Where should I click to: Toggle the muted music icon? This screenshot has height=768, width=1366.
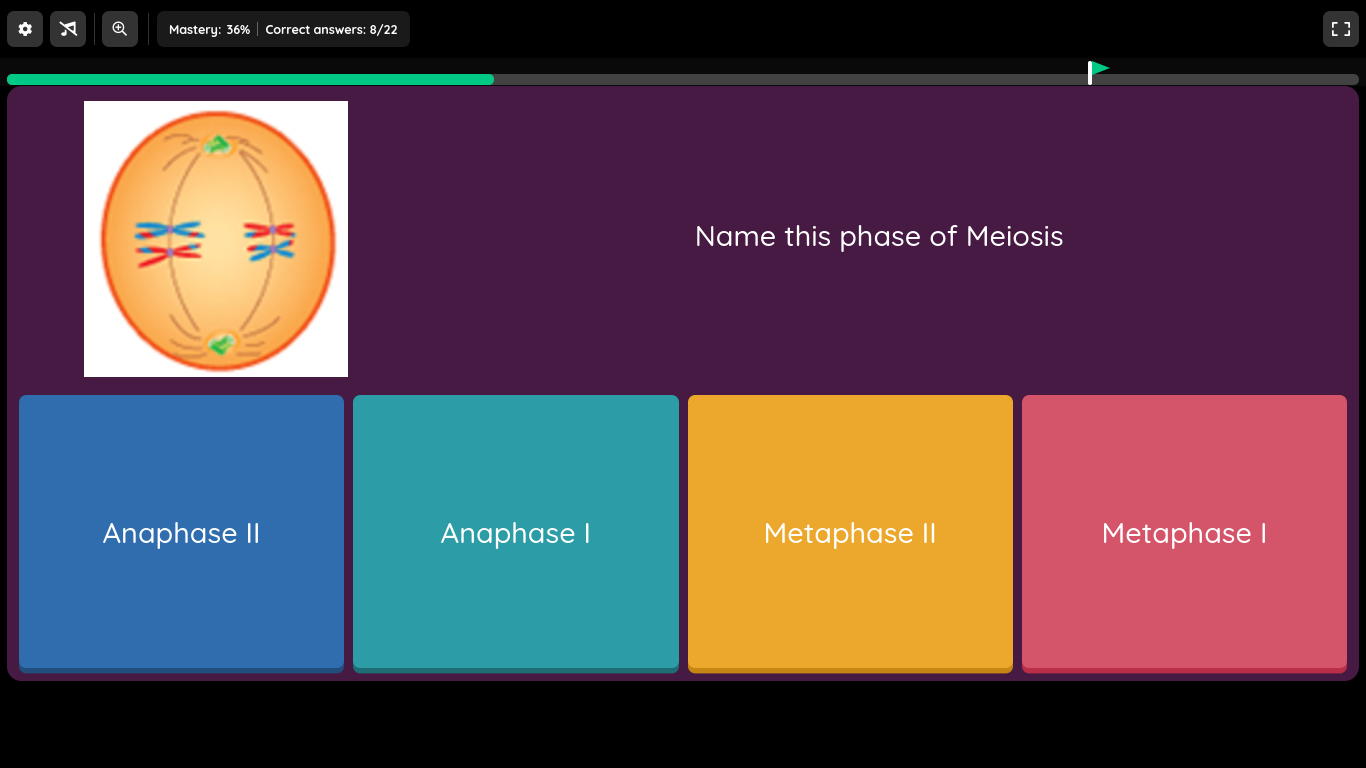coord(68,29)
